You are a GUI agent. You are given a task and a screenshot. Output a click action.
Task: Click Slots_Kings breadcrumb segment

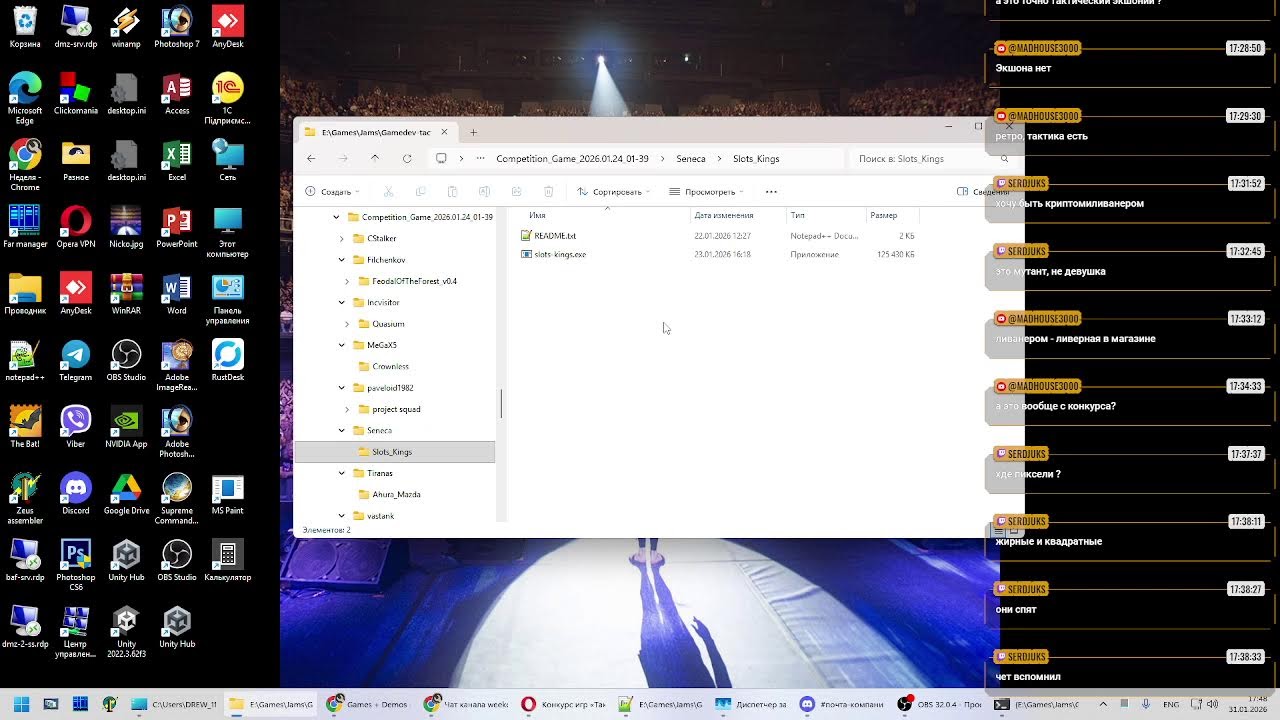756,158
